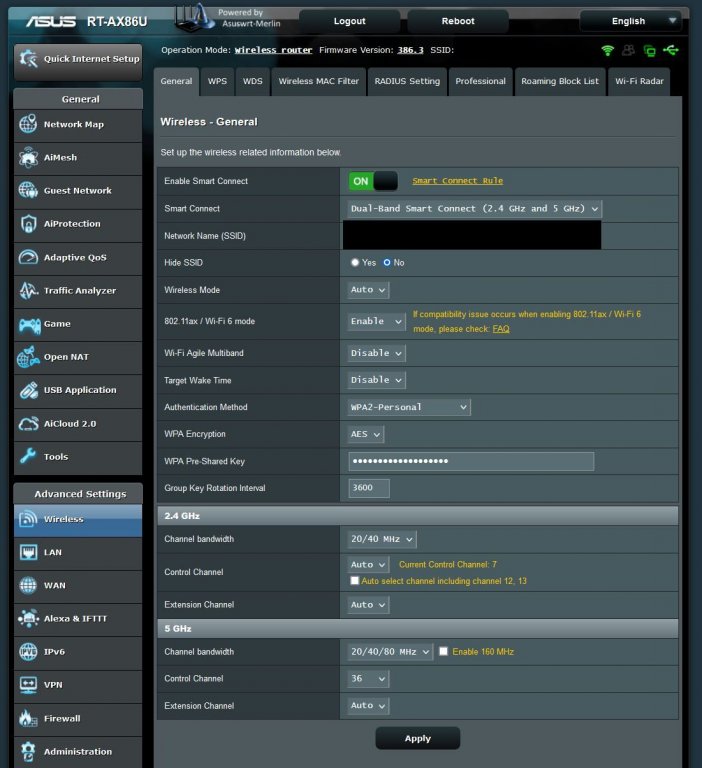Click the Guest Network icon
The height and width of the screenshot is (768, 702).
(x=28, y=190)
